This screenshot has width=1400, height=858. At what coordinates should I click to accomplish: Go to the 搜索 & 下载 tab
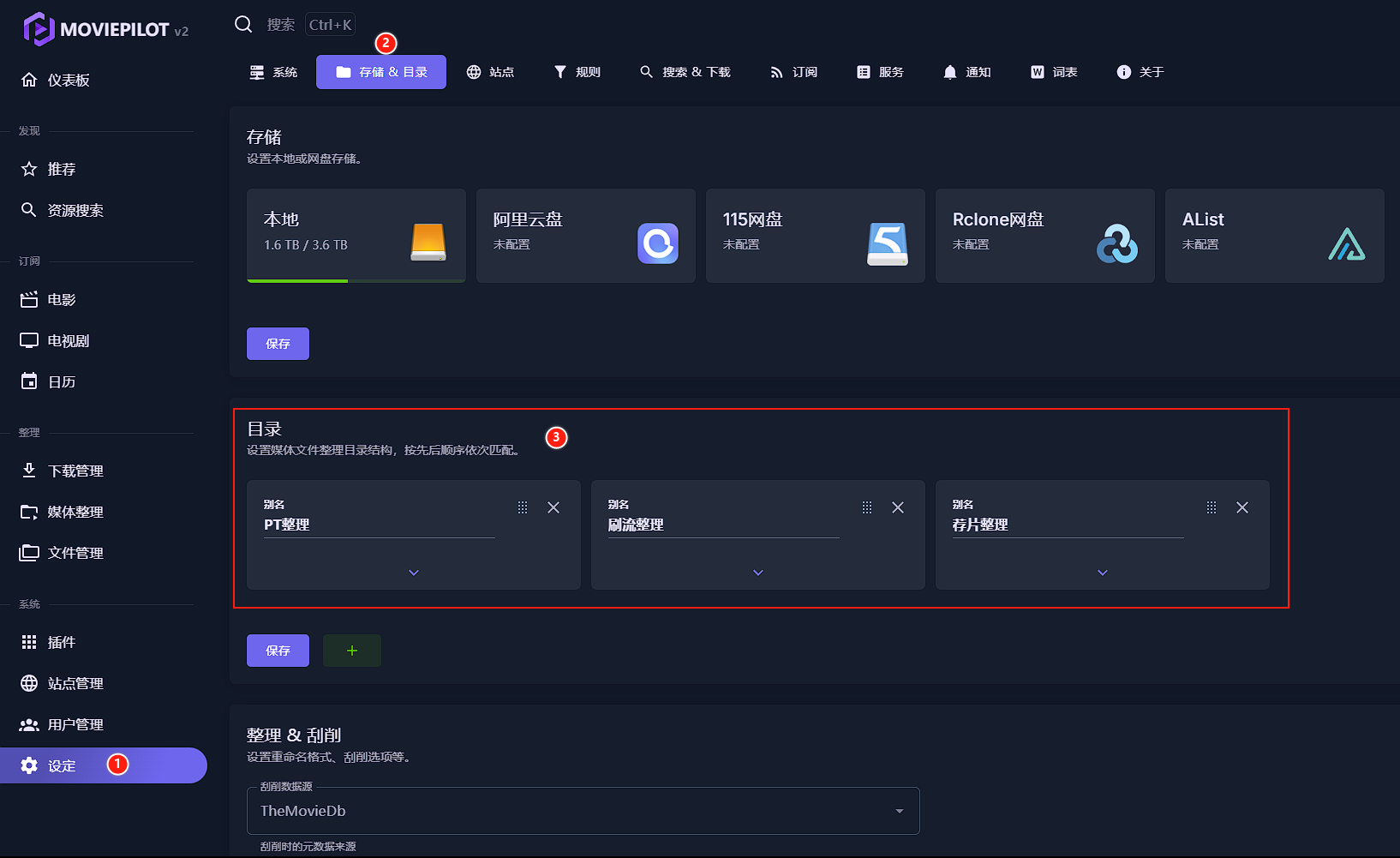(685, 72)
